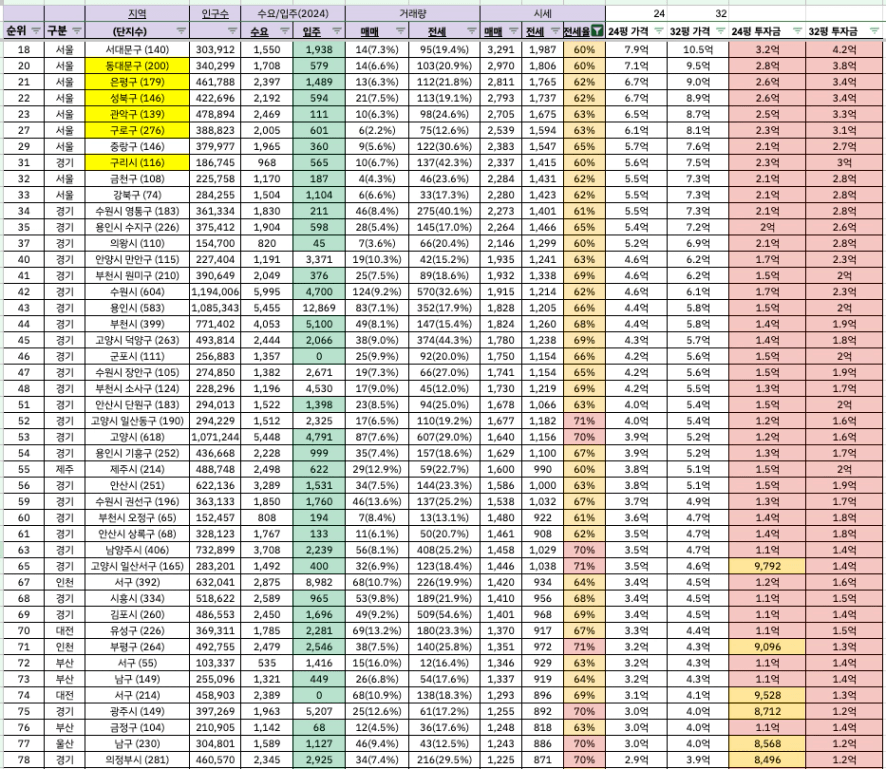Select the 금정구 (104) cell
The height and width of the screenshot is (769, 886).
[137, 728]
